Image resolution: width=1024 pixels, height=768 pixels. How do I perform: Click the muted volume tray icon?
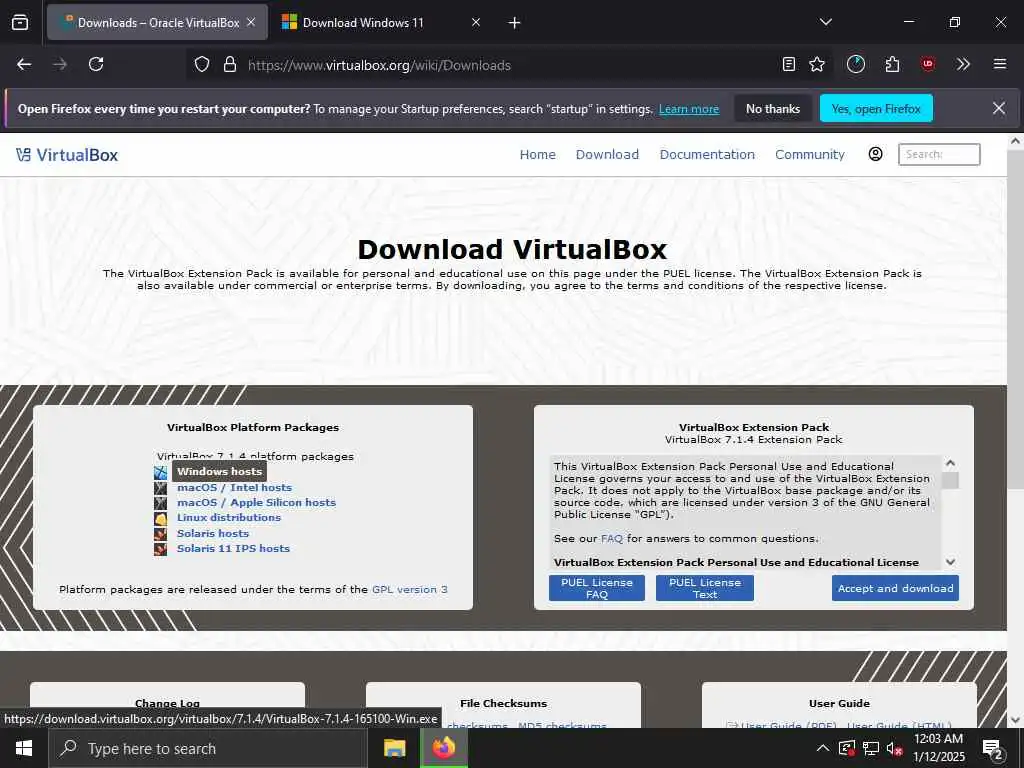click(x=894, y=748)
